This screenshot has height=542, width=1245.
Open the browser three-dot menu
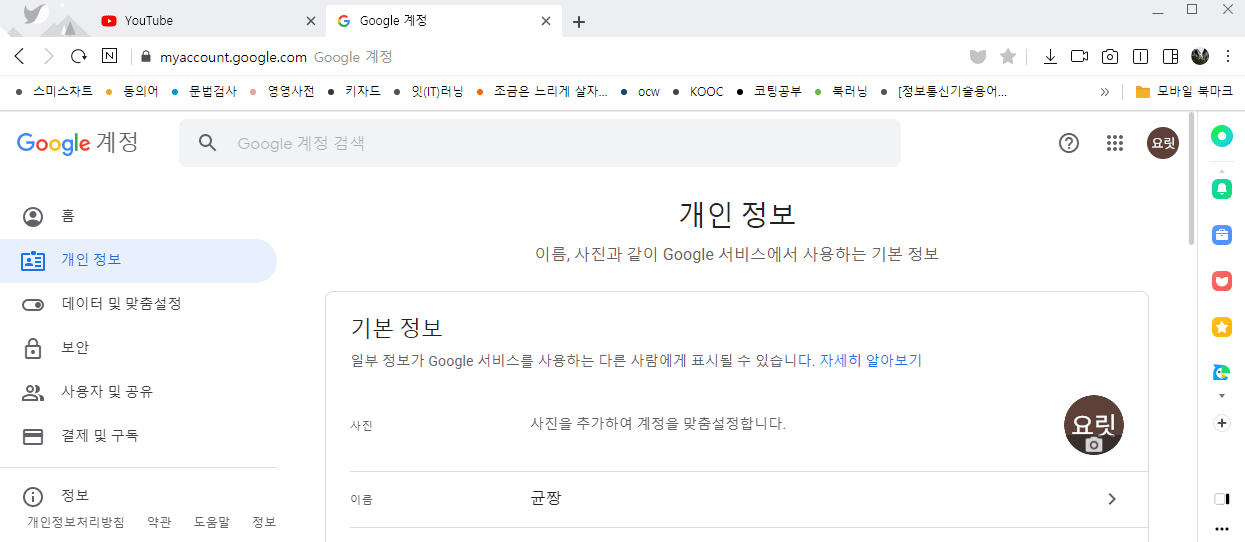[1228, 57]
